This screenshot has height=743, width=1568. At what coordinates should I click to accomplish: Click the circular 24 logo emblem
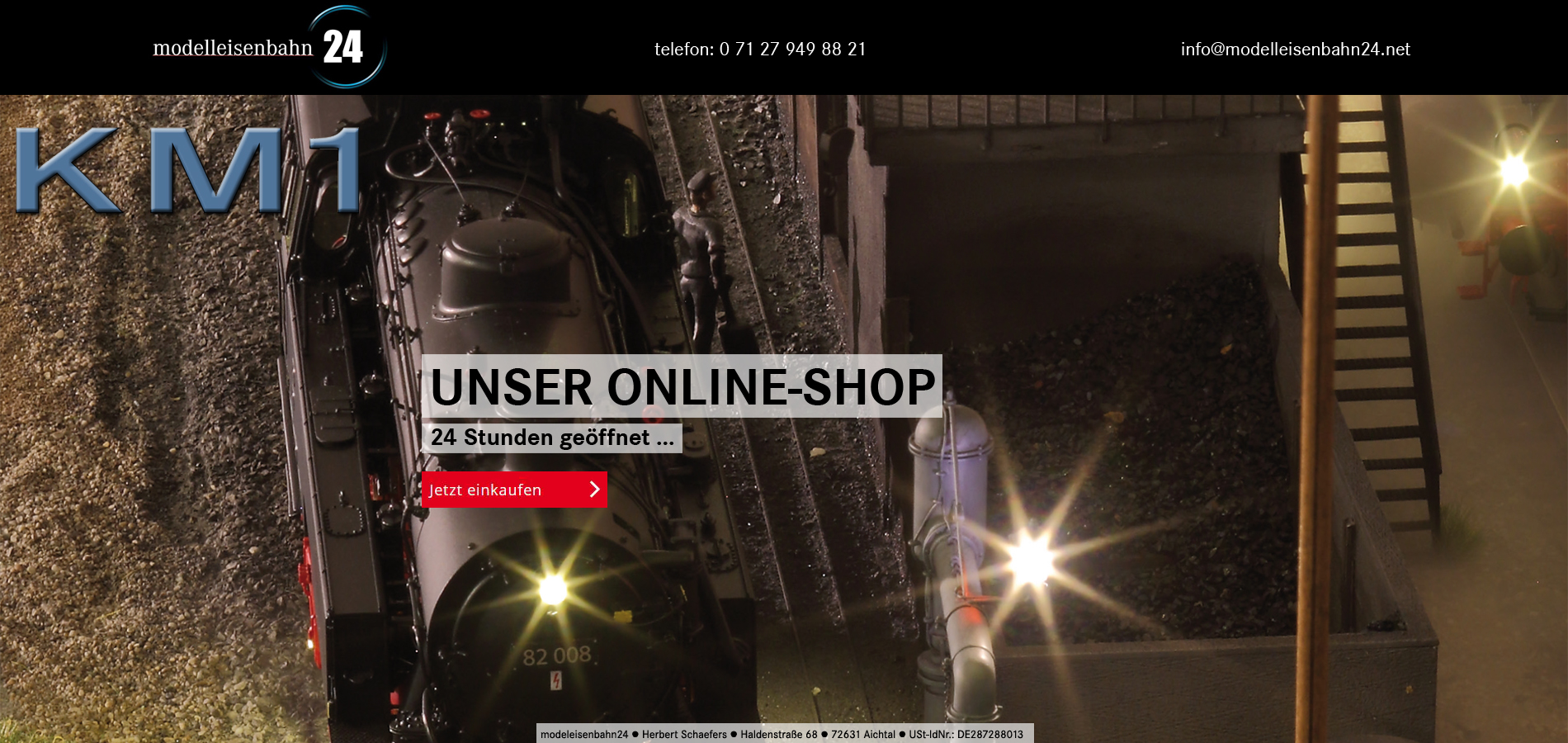click(x=345, y=47)
